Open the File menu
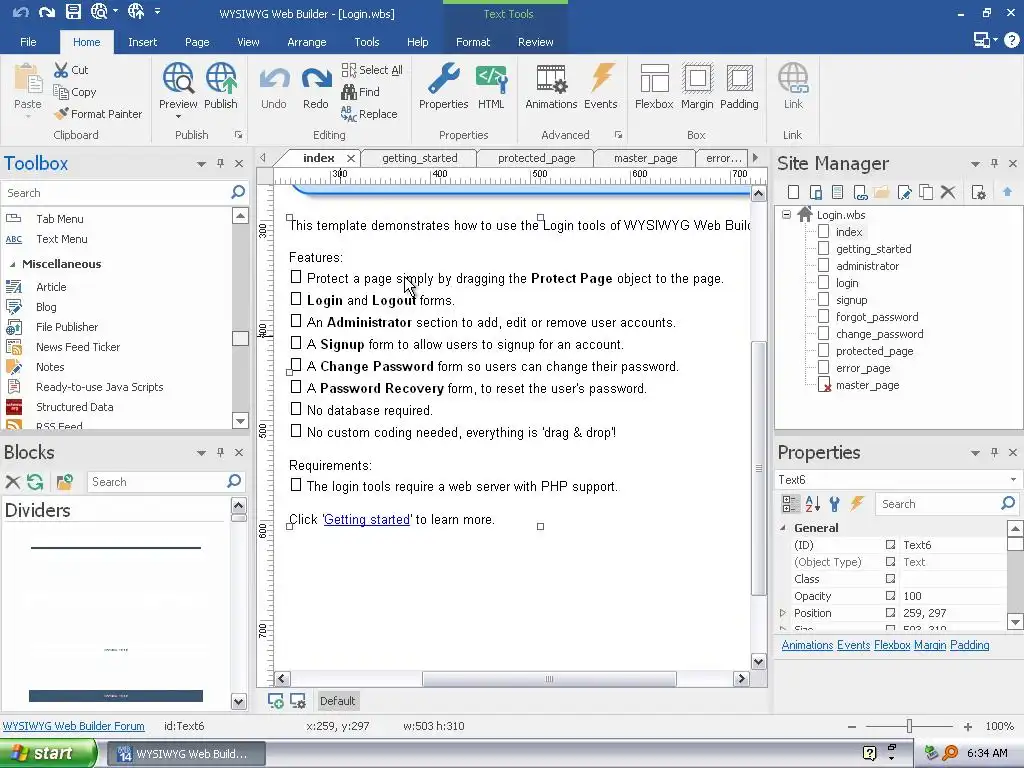1024x768 pixels. click(x=28, y=42)
